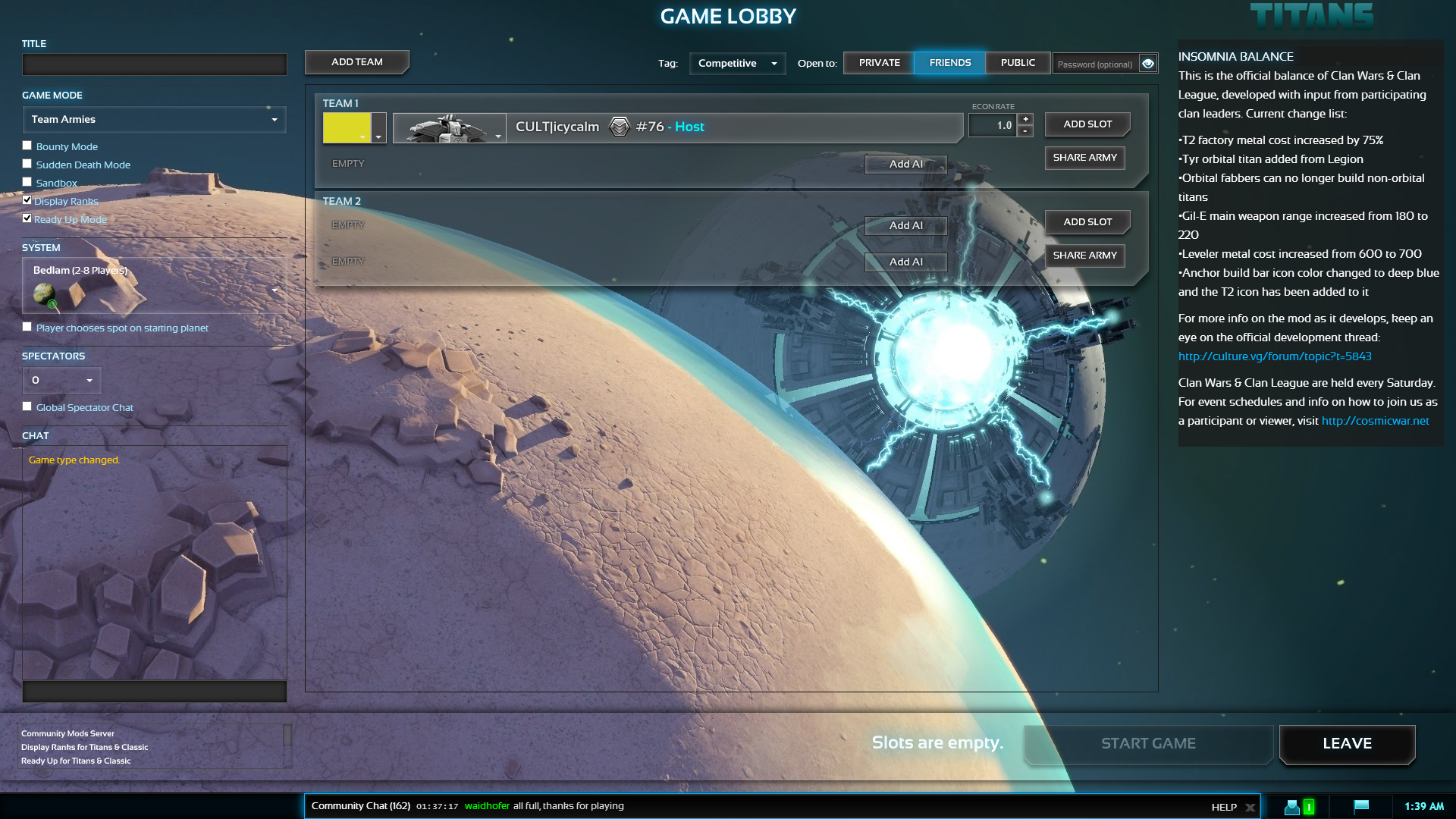Screen dimensions: 1456x819
Task: Open the spectators count dropdown
Action: (x=61, y=381)
